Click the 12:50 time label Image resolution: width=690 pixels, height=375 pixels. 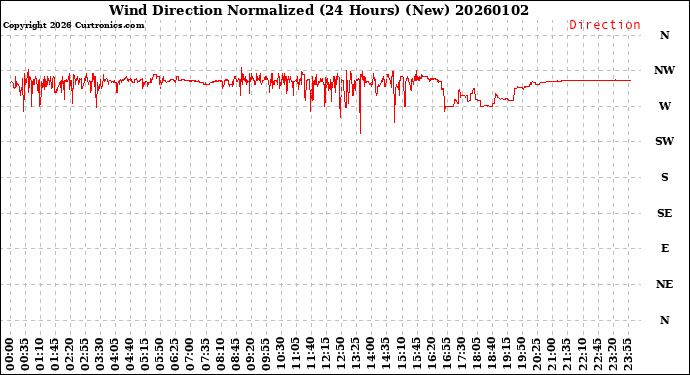pyautogui.click(x=341, y=354)
